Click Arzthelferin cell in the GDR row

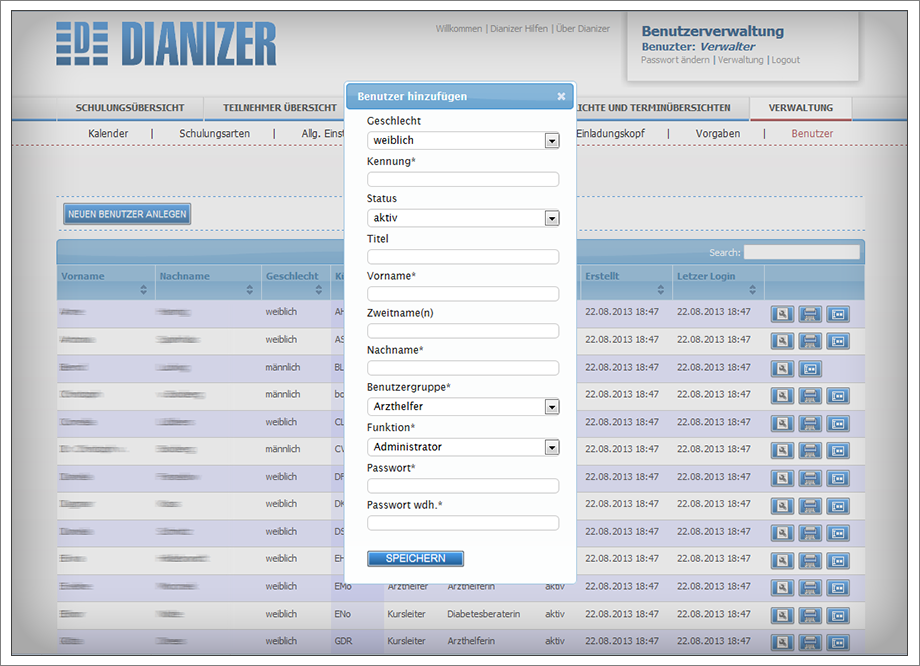(471, 641)
